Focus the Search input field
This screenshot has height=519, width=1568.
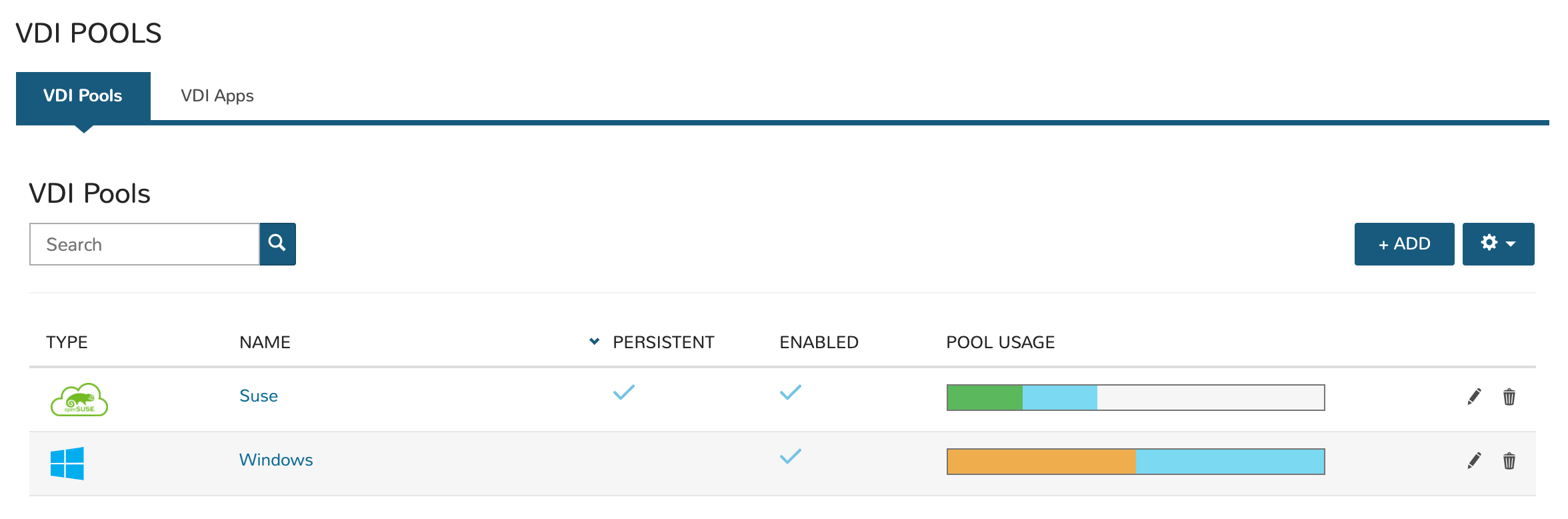click(x=145, y=245)
